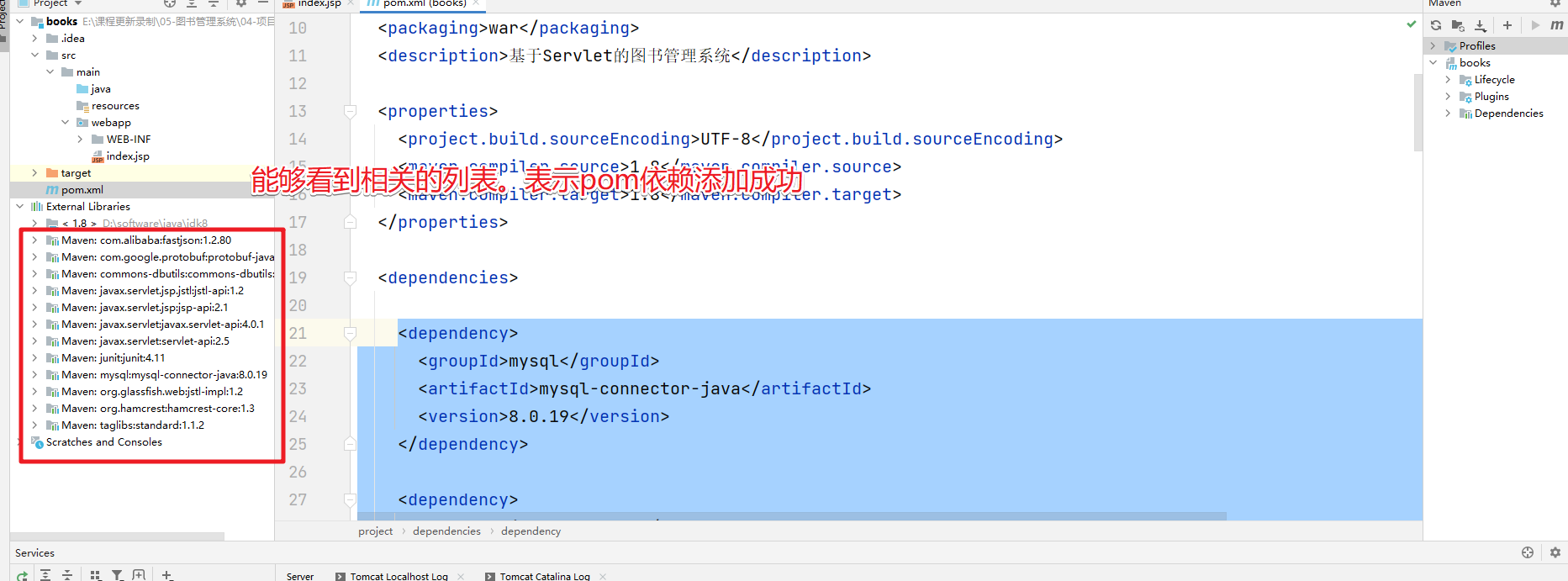Image resolution: width=1568 pixels, height=581 pixels.
Task: Click the Execute Maven Goal 'm' icon
Action: (x=1557, y=25)
